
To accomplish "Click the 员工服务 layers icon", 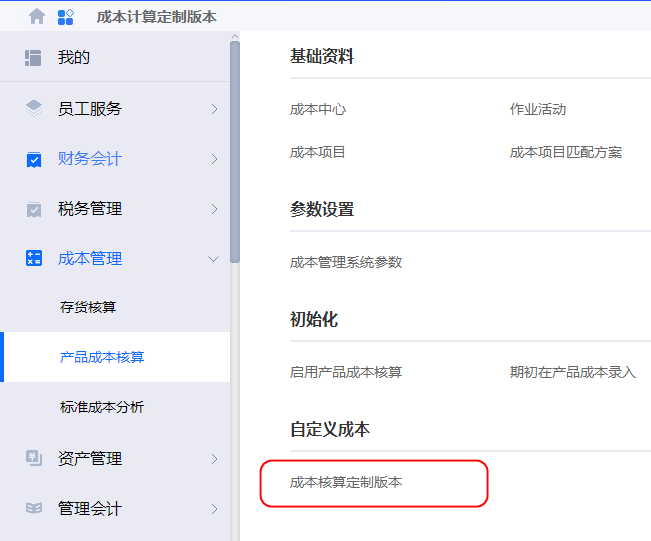I will (34, 108).
